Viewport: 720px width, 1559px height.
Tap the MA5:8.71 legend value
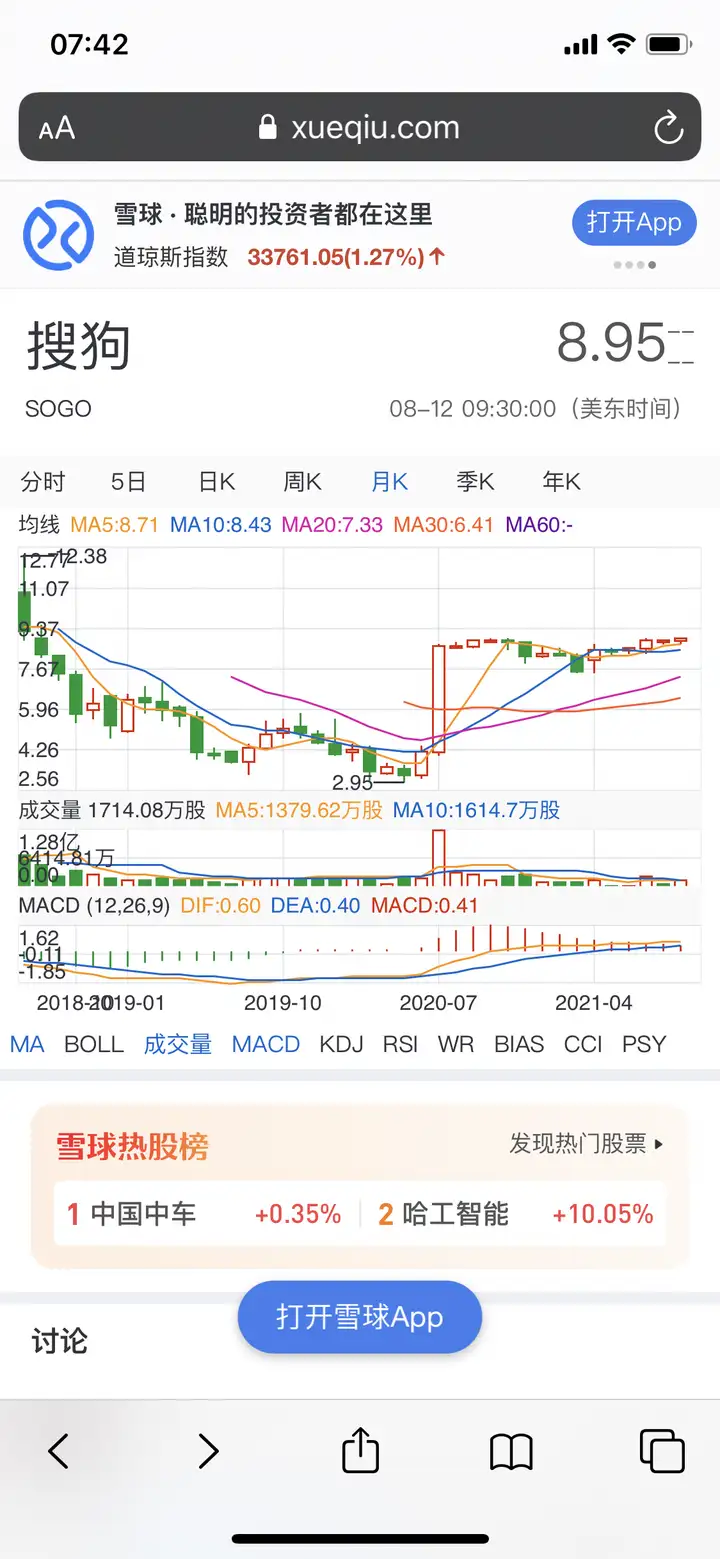tap(117, 524)
